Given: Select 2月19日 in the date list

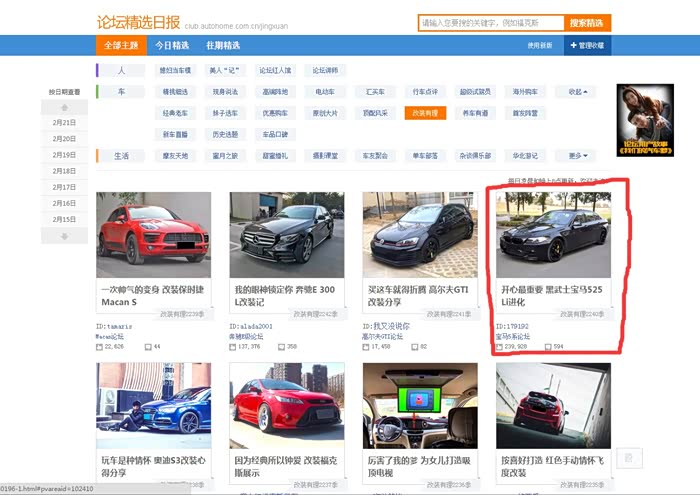Looking at the screenshot, I should [64, 155].
